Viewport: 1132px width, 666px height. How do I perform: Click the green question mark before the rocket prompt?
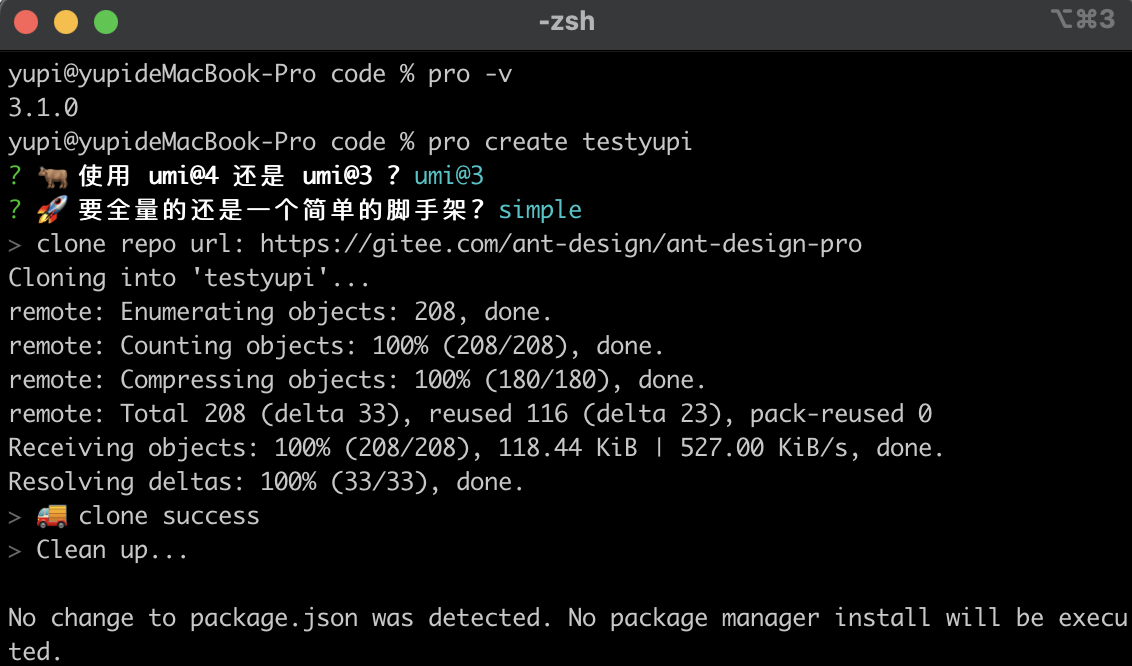coord(15,210)
